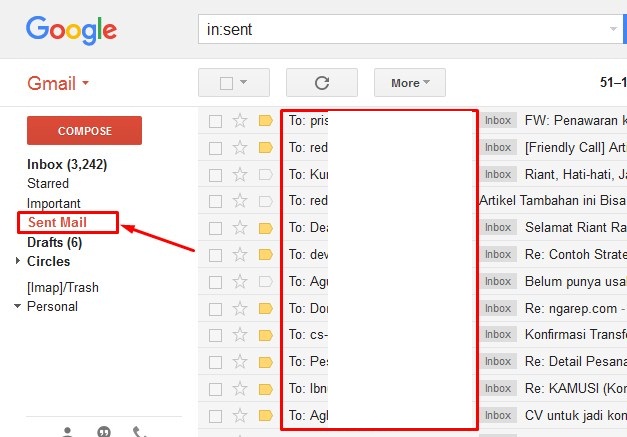Star the 'Artikel Tambahan ini Bisa' email
Screen dimensions: 627x437
coord(240,201)
